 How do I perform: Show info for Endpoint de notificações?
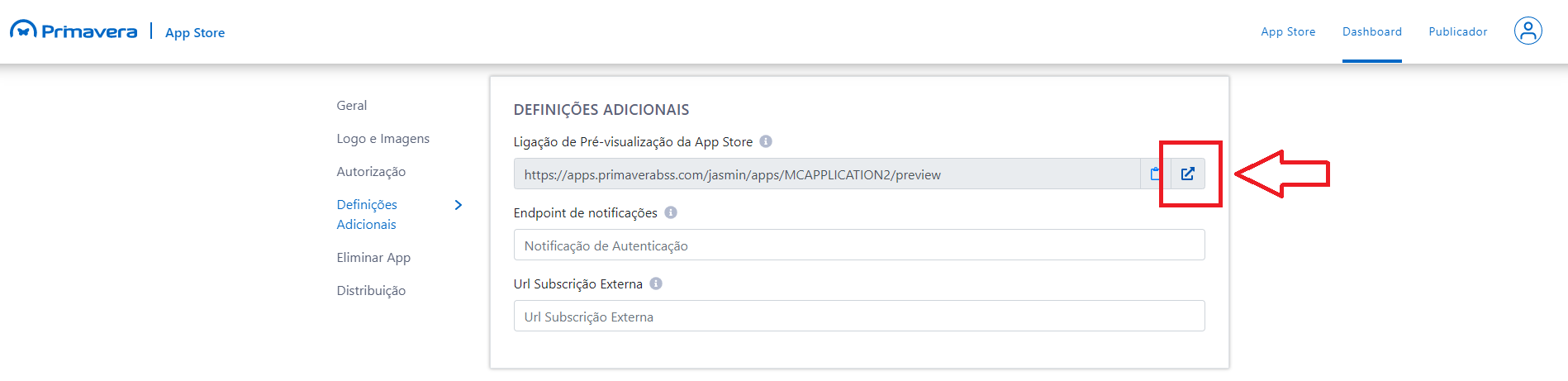(671, 212)
